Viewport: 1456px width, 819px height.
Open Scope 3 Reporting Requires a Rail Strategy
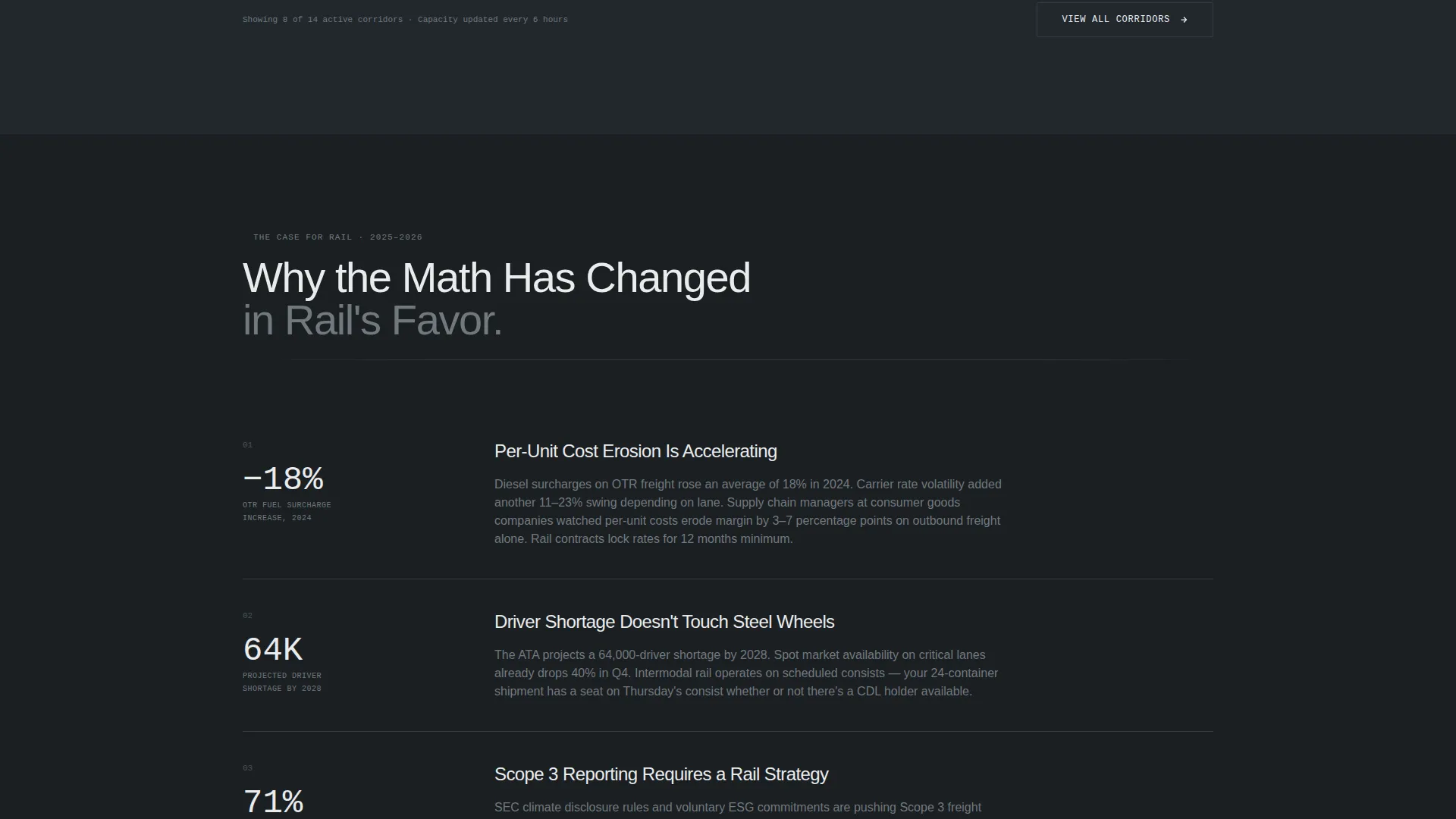(661, 774)
